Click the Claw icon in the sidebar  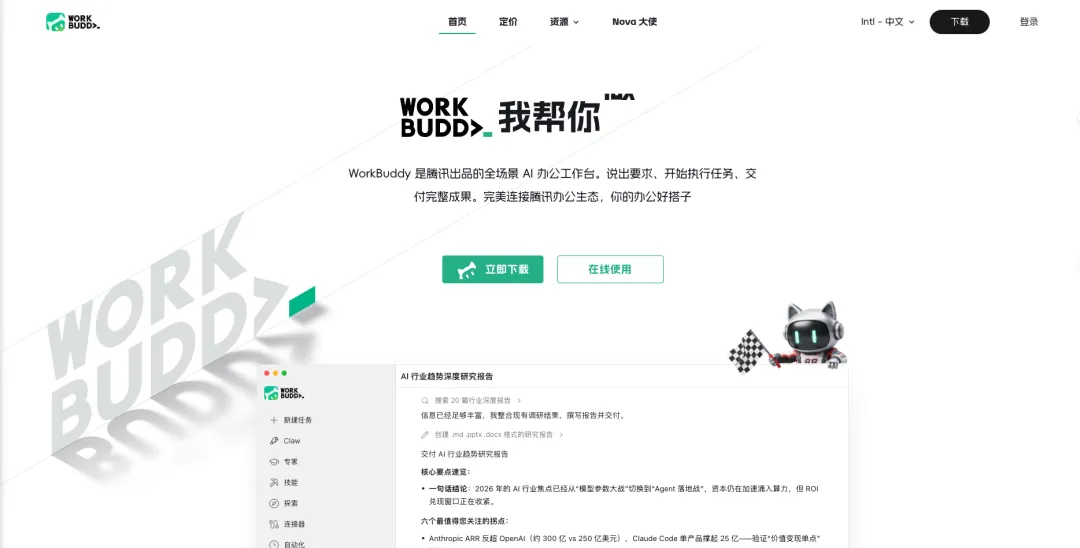[x=273, y=441]
